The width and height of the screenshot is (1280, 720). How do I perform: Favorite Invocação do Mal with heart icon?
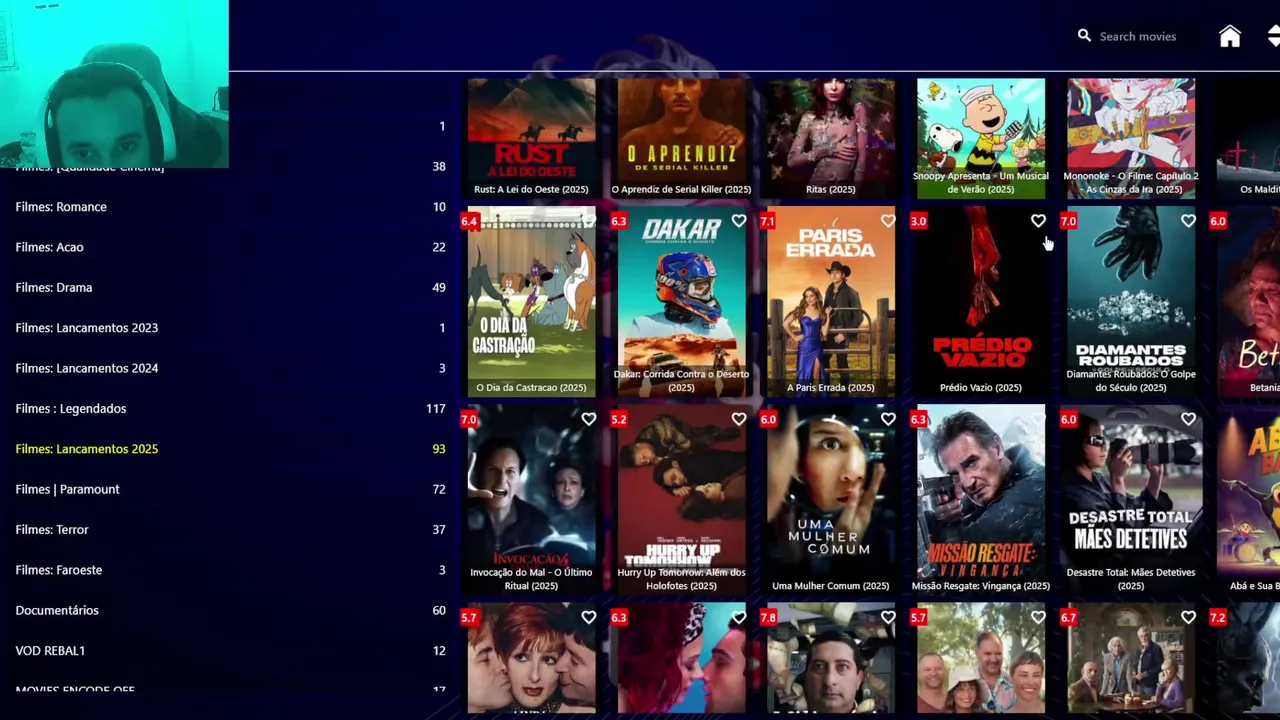pyautogui.click(x=588, y=419)
